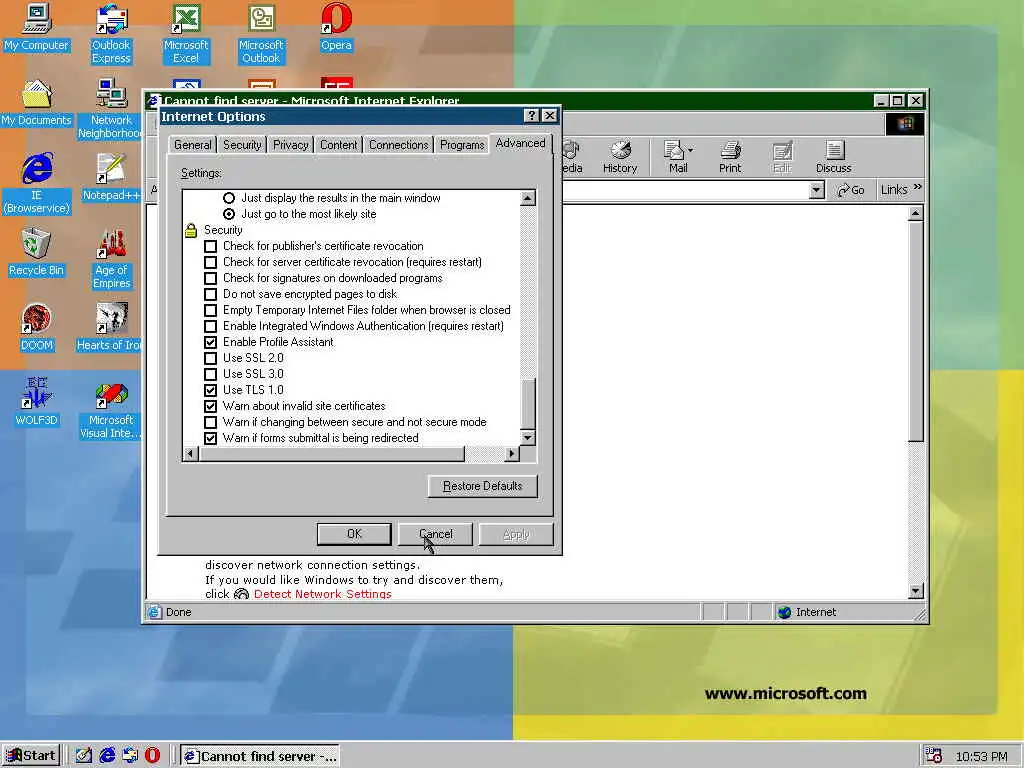Switch to the General tab
The width and height of the screenshot is (1024, 768).
coord(193,145)
